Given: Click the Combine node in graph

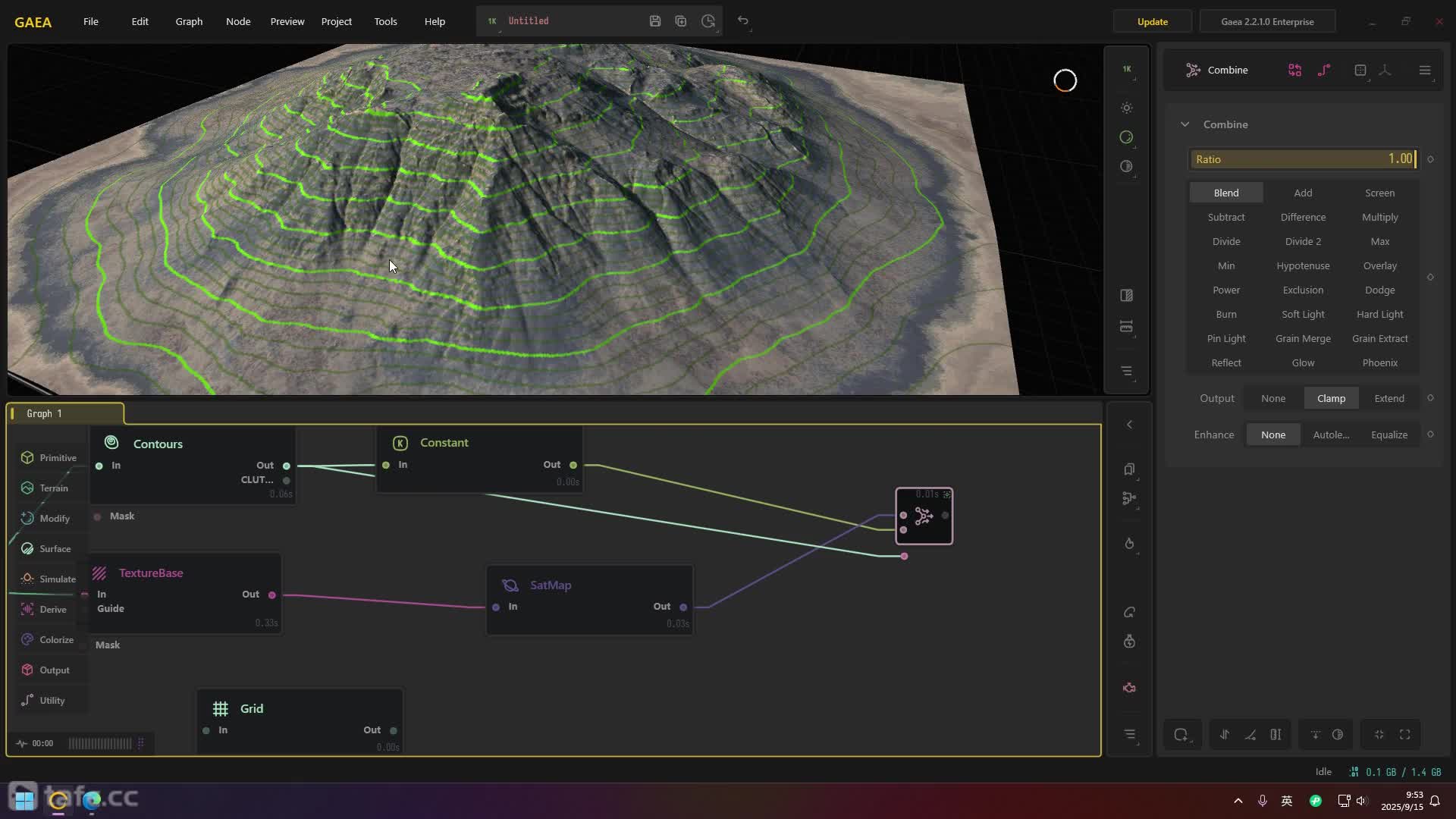Looking at the screenshot, I should pyautogui.click(x=924, y=517).
